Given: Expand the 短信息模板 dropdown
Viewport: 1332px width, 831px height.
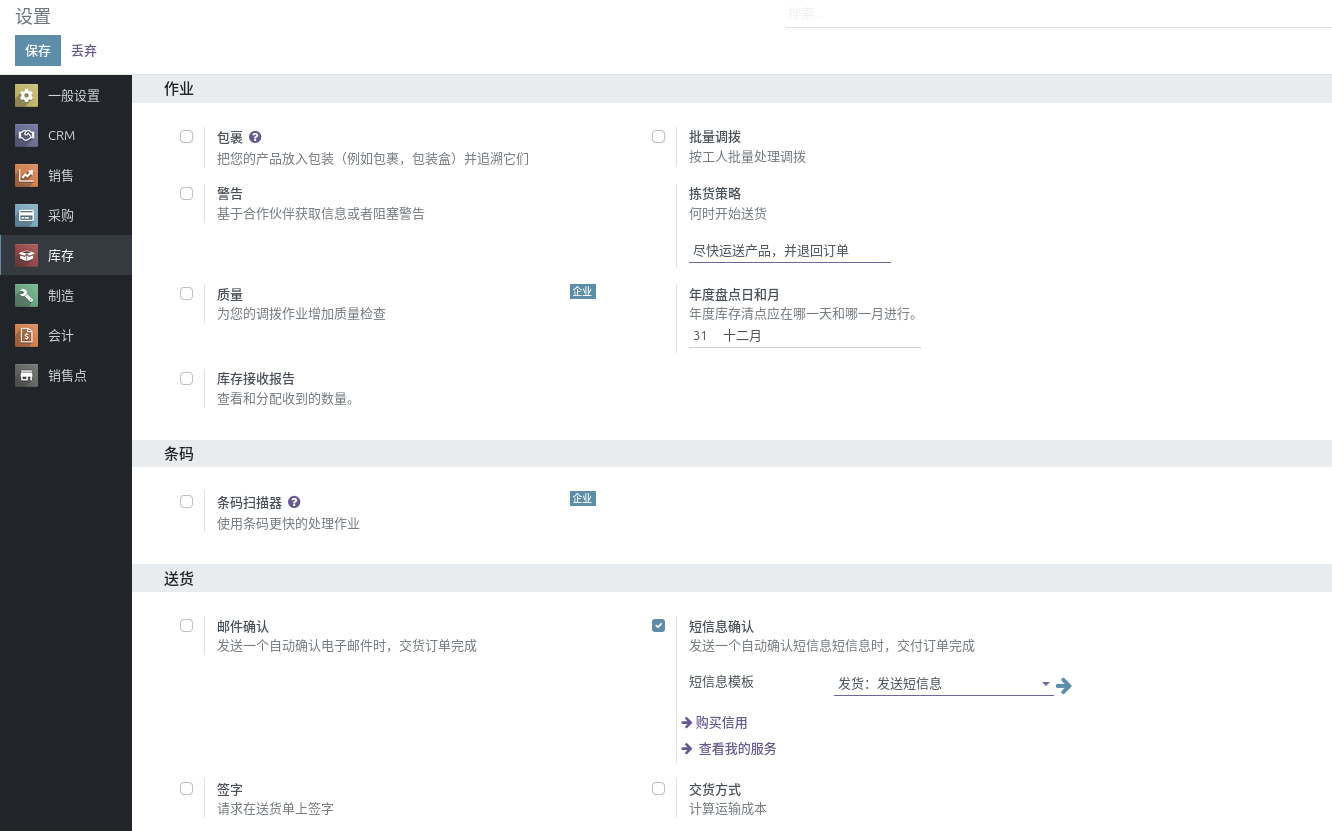Looking at the screenshot, I should 943,685.
